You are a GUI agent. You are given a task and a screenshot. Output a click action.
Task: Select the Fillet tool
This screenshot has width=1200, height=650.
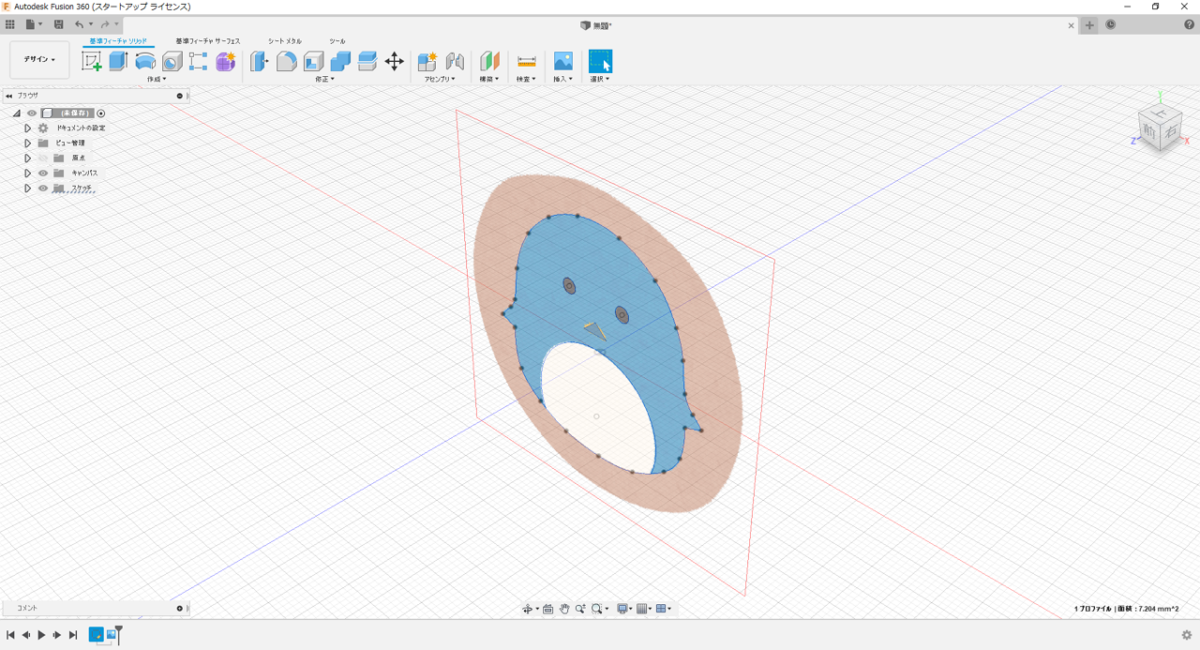[286, 61]
